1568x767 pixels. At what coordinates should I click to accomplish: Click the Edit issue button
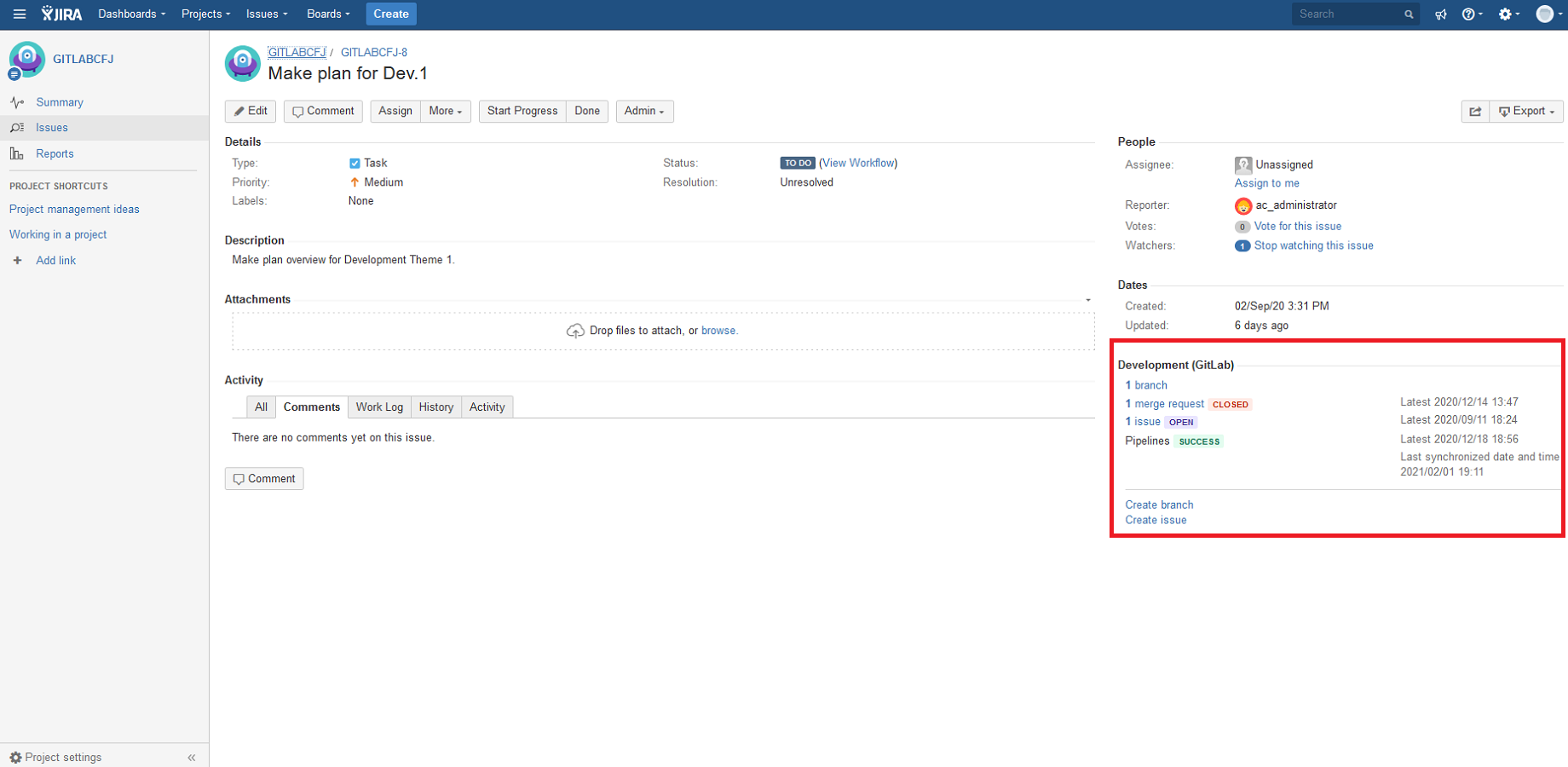(x=251, y=112)
